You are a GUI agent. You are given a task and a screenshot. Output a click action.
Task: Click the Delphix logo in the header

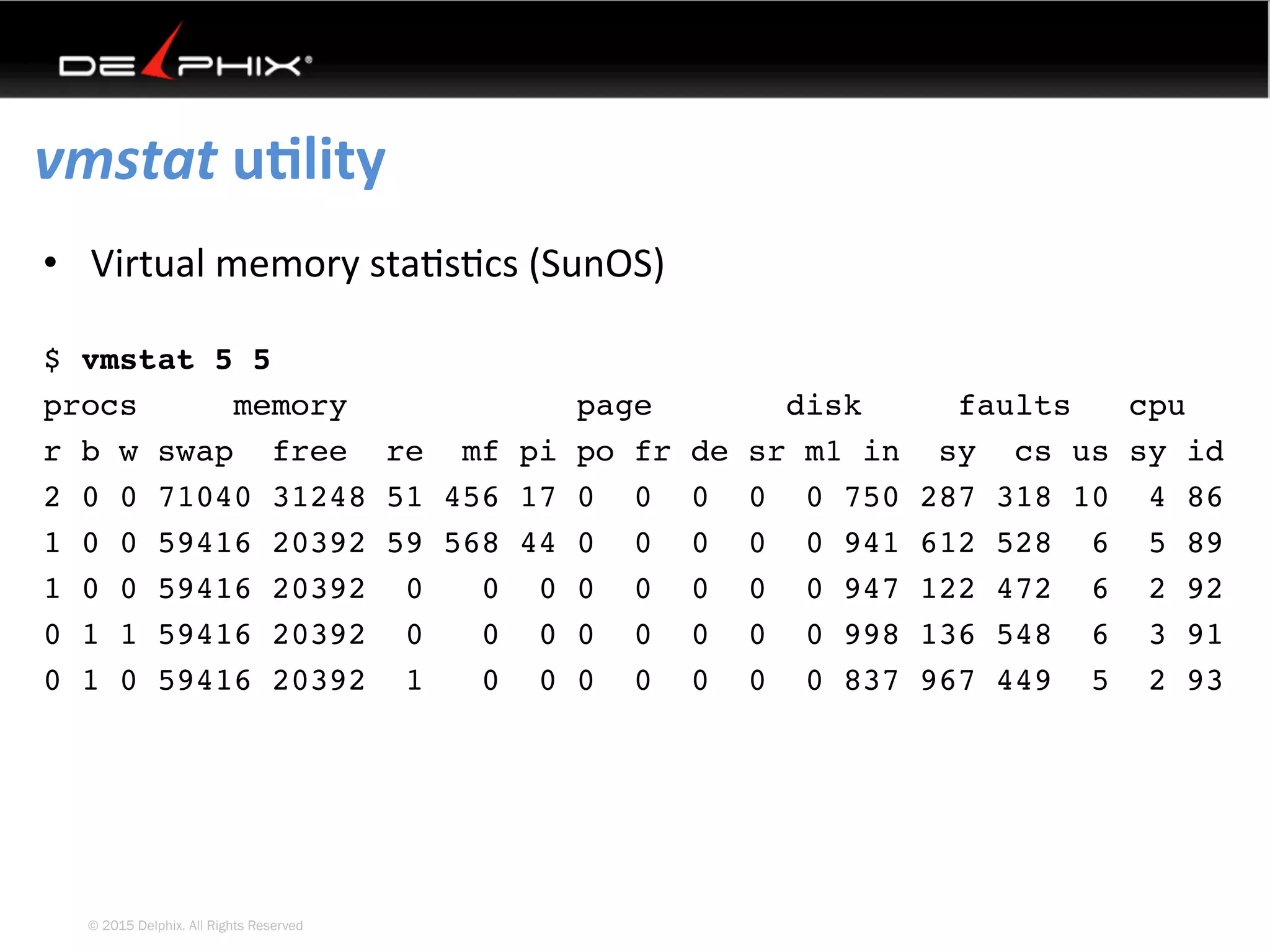[185, 51]
